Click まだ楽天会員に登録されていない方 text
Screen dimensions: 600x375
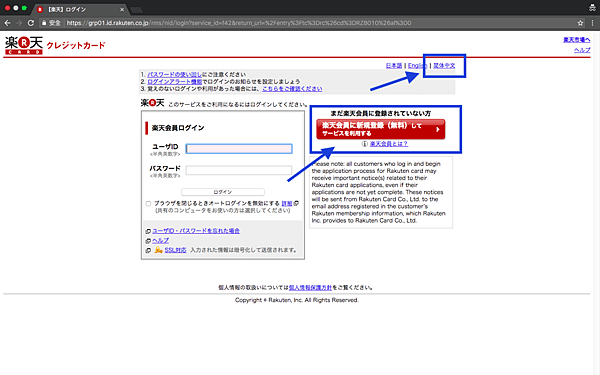click(381, 113)
